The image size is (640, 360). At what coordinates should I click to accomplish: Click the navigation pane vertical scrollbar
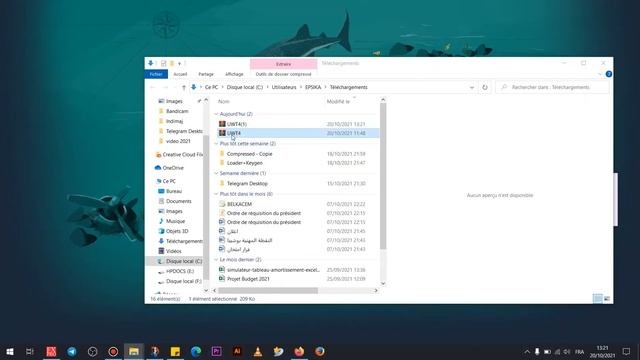coord(206,208)
